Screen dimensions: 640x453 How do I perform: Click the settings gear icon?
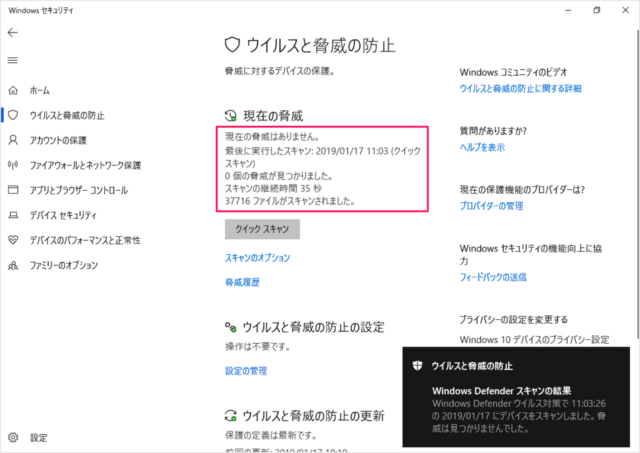pos(13,437)
